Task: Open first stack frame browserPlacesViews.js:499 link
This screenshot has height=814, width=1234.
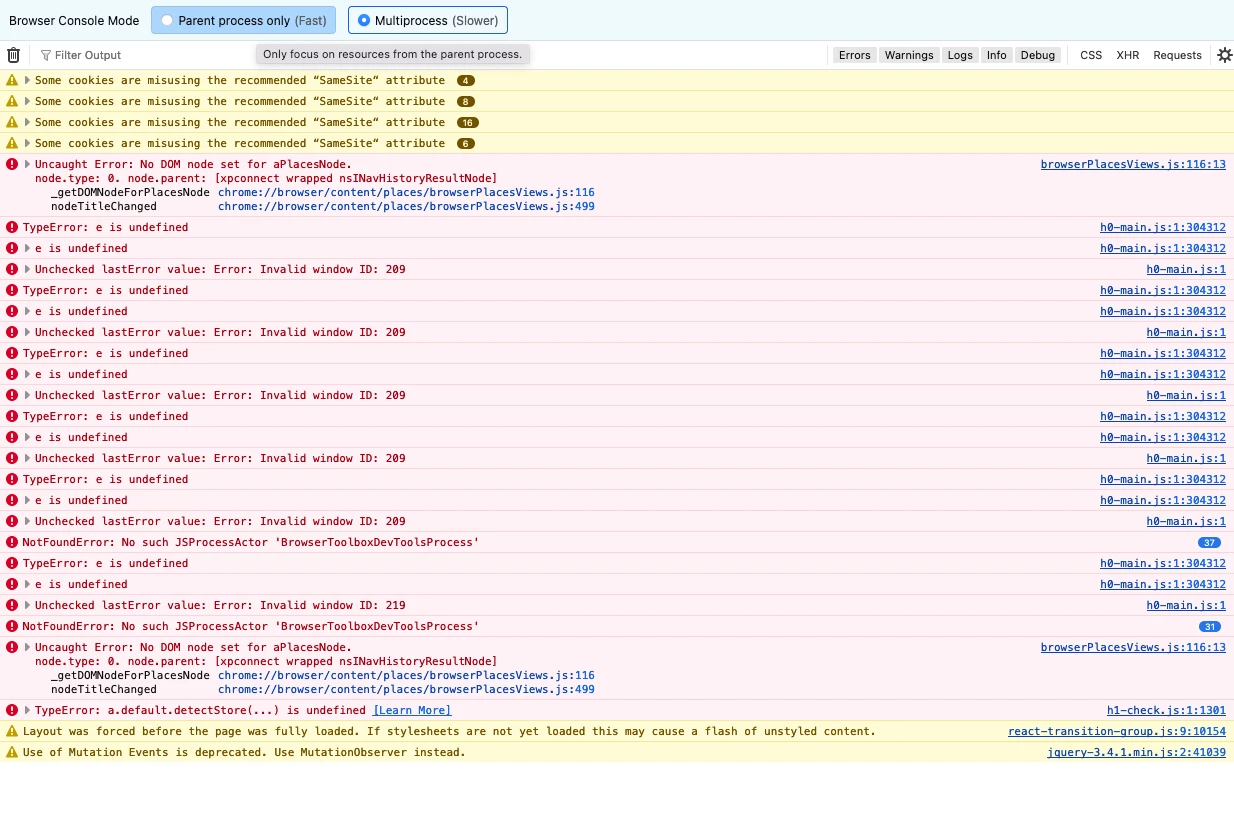Action: pos(406,206)
